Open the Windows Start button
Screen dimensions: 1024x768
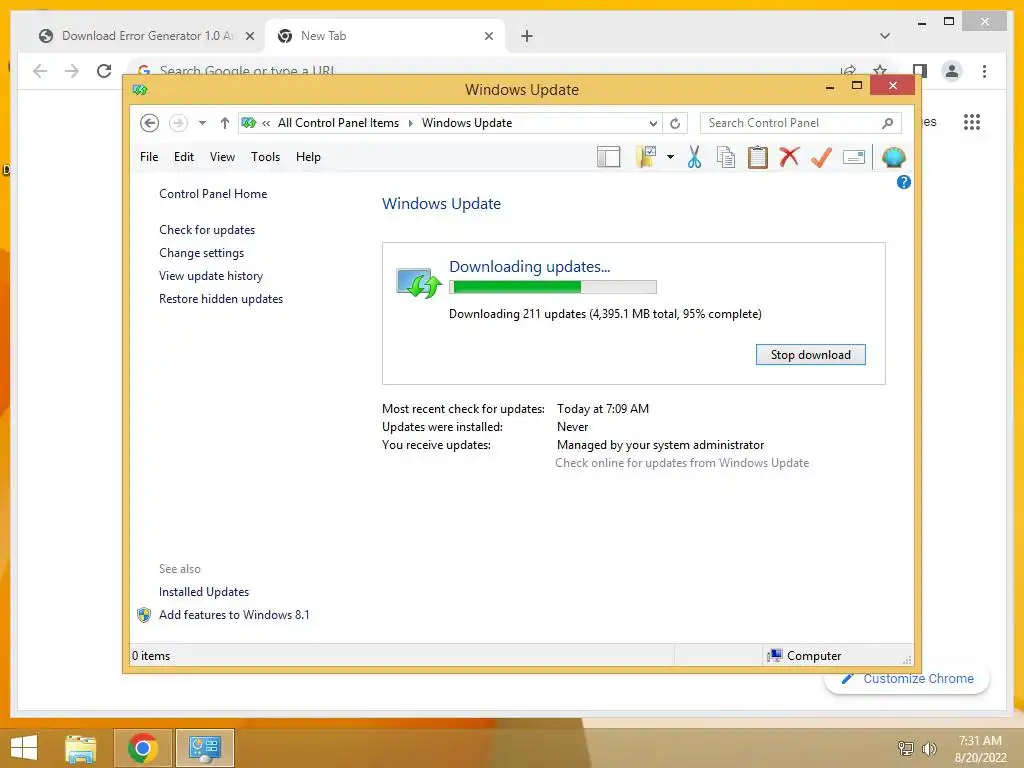coord(24,748)
